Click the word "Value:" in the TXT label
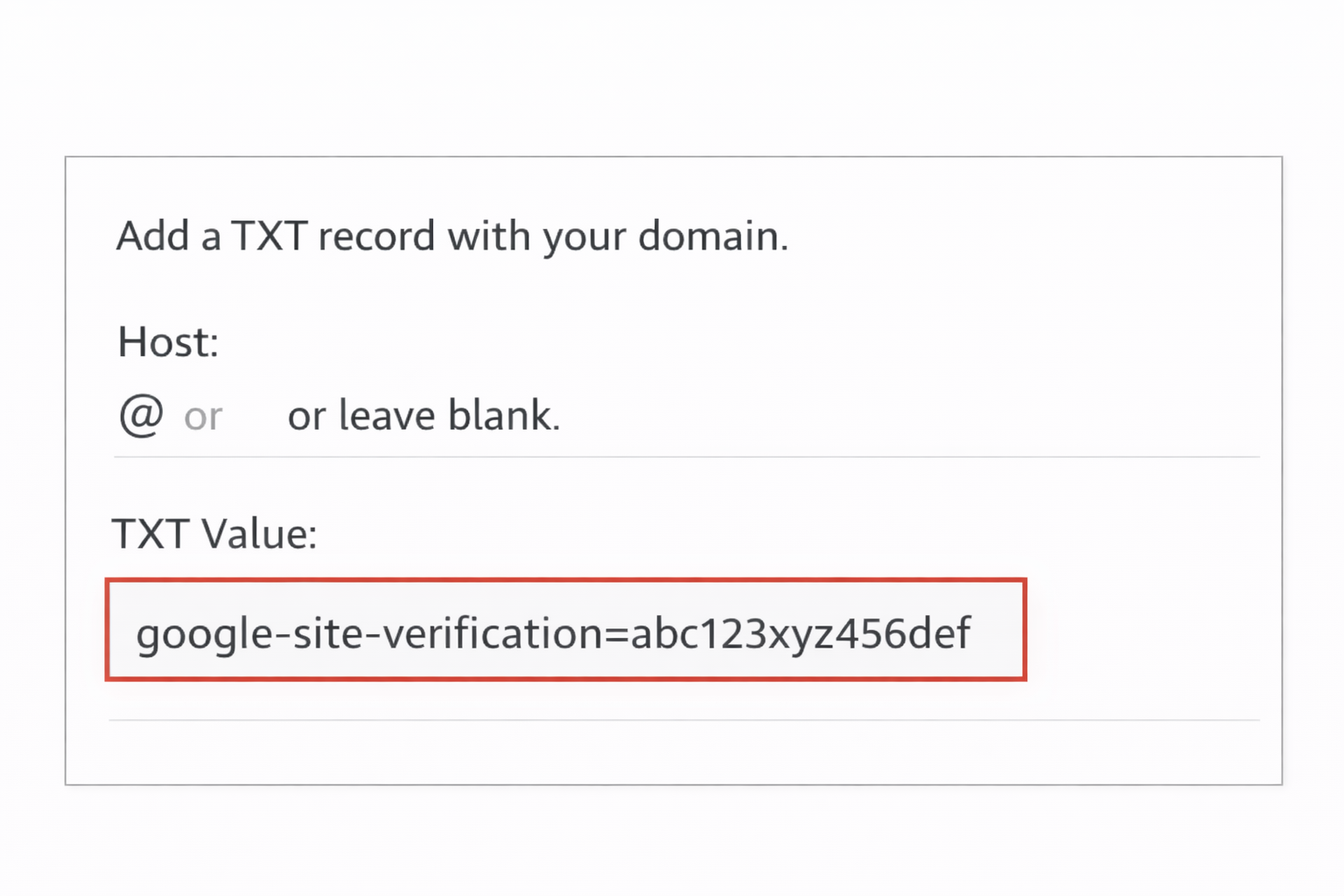The width and height of the screenshot is (1344, 896). click(x=259, y=534)
